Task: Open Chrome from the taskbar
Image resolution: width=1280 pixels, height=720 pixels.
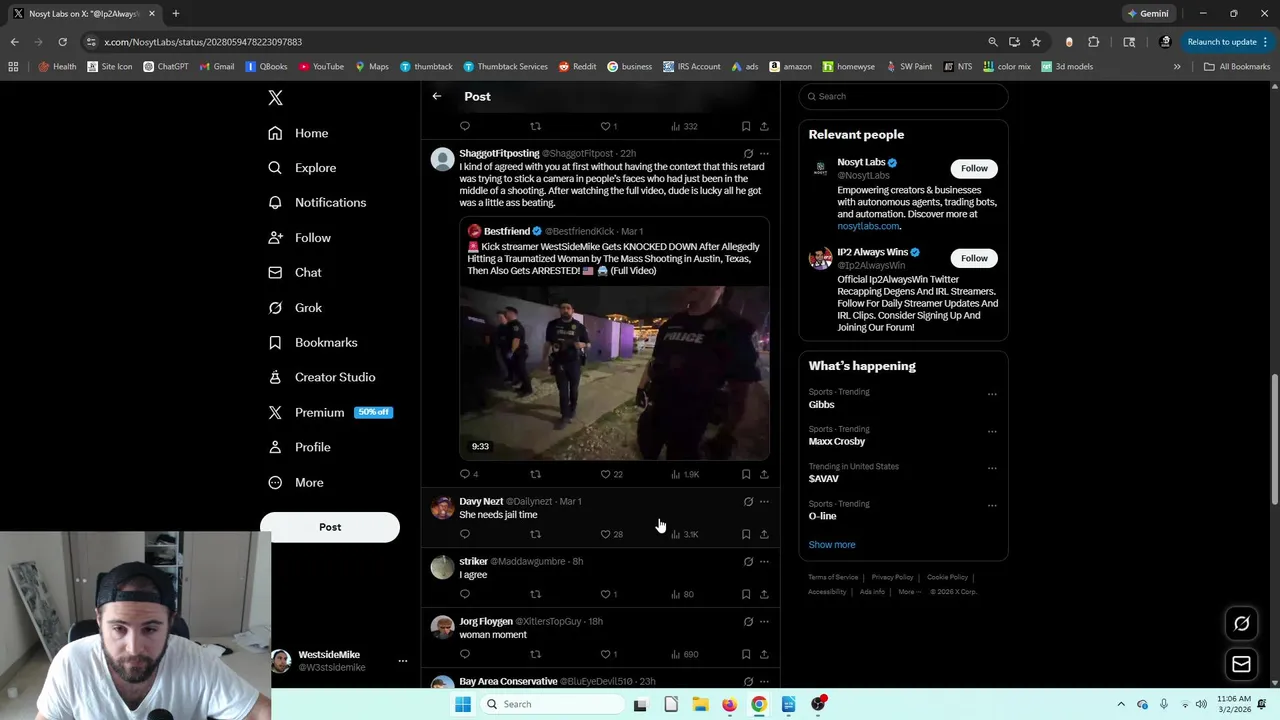Action: [x=759, y=704]
